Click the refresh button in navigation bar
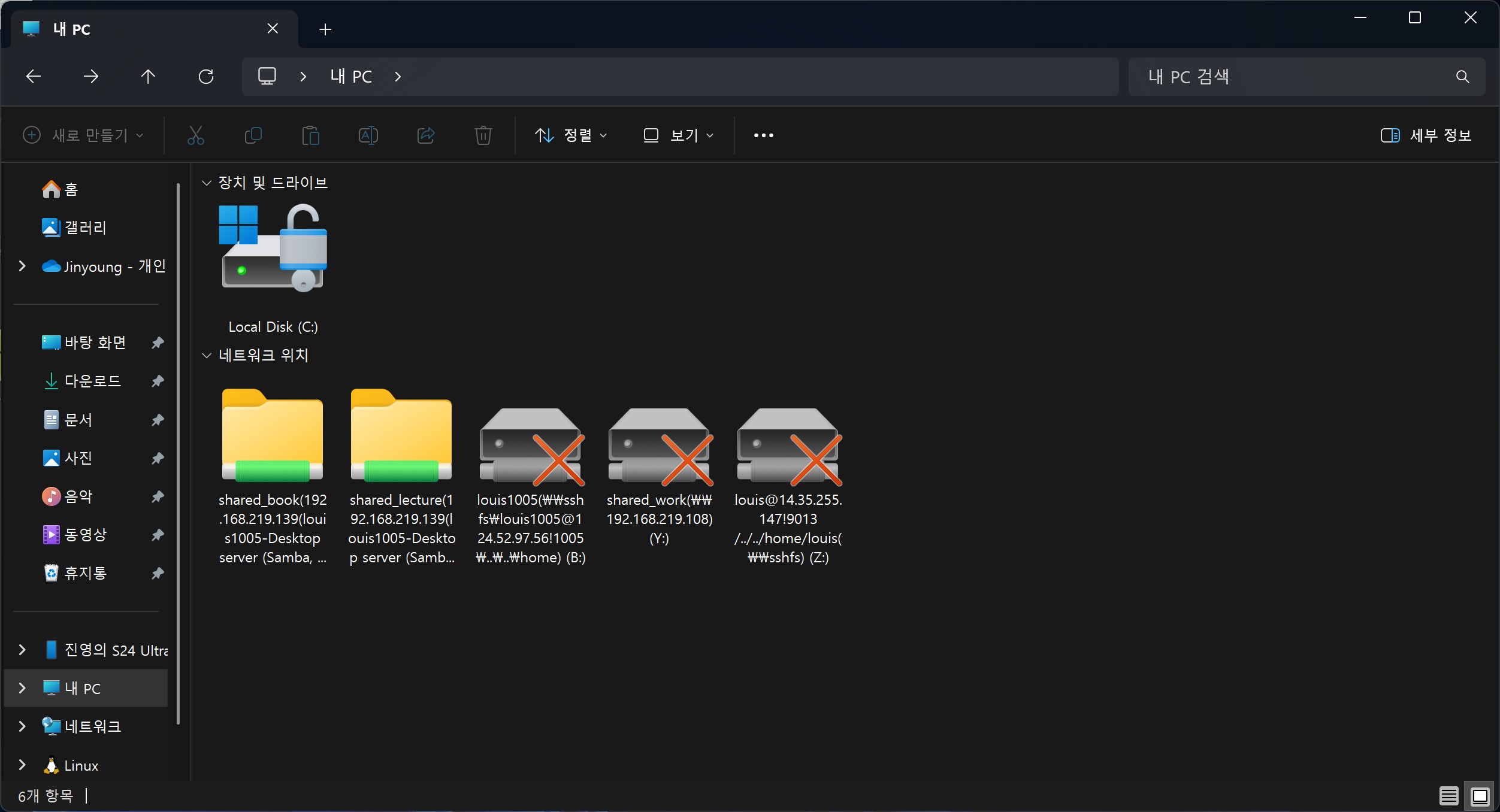 tap(206, 77)
